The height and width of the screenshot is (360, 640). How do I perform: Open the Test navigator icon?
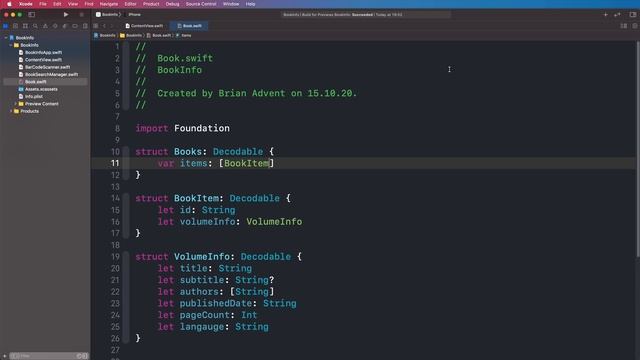[x=55, y=26]
